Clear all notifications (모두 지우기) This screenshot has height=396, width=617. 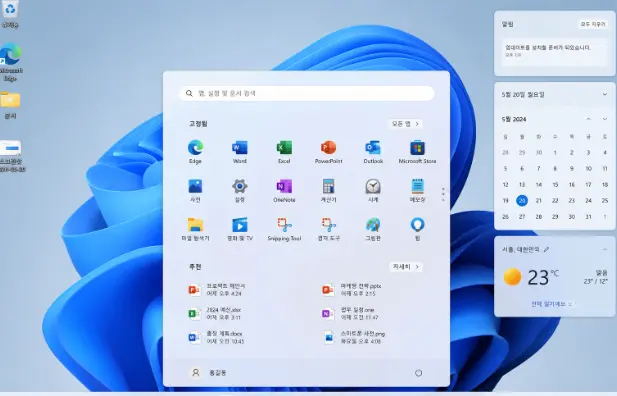[593, 24]
